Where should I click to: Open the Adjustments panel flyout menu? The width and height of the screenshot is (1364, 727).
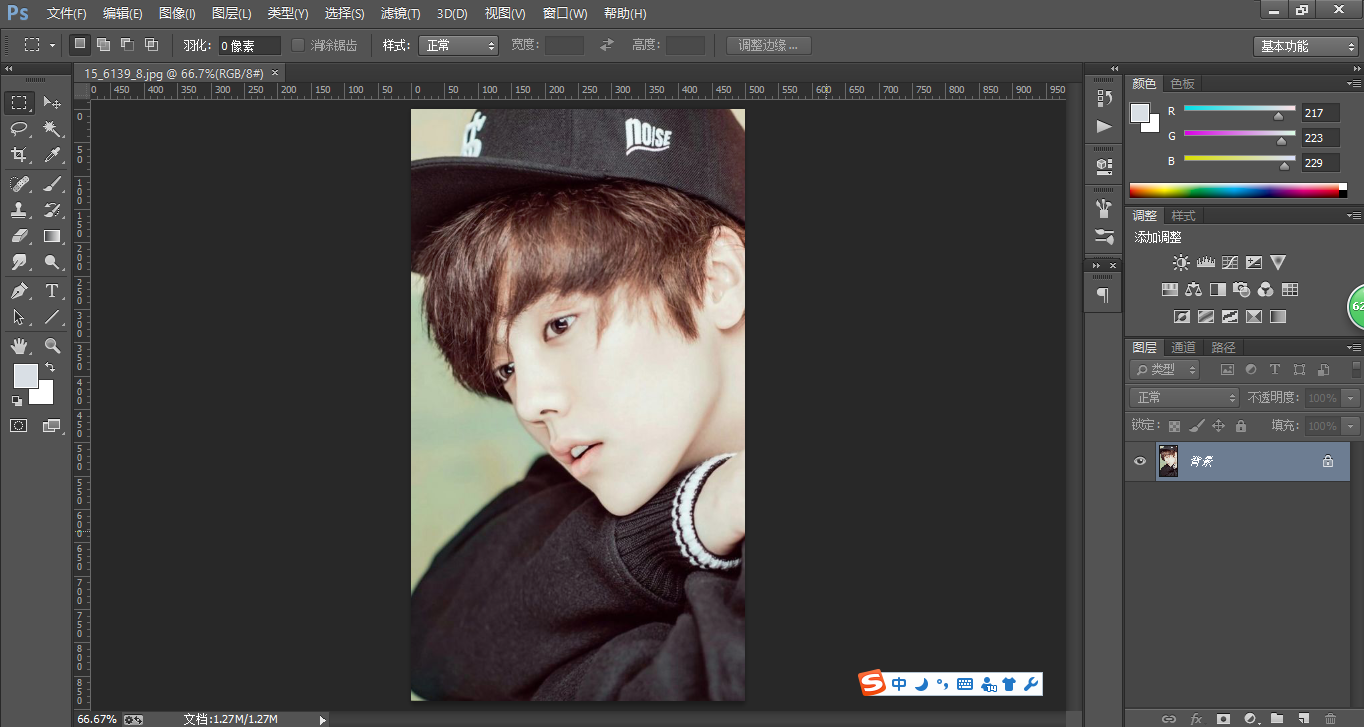pyautogui.click(x=1353, y=215)
